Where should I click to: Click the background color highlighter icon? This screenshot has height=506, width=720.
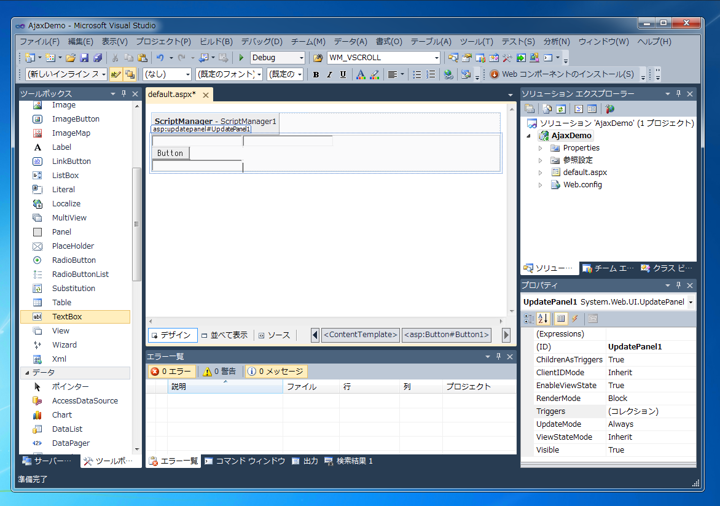375,74
